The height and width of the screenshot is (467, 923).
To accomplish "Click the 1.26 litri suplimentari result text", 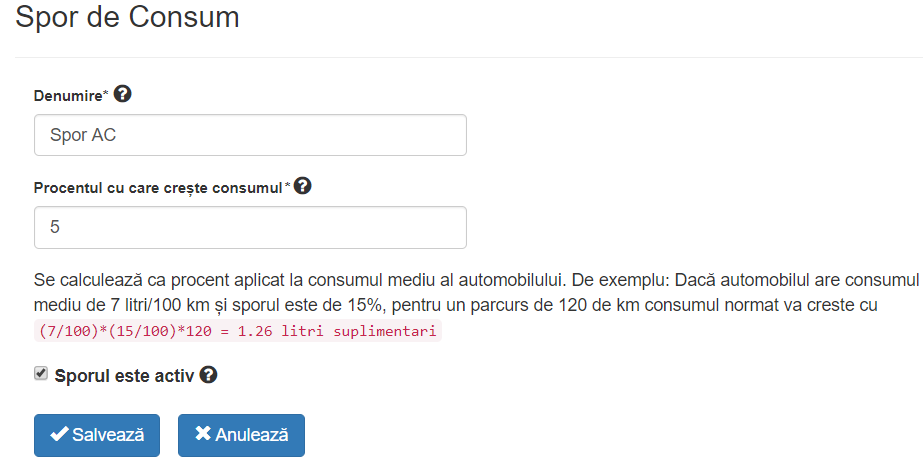I will pyautogui.click(x=337, y=331).
